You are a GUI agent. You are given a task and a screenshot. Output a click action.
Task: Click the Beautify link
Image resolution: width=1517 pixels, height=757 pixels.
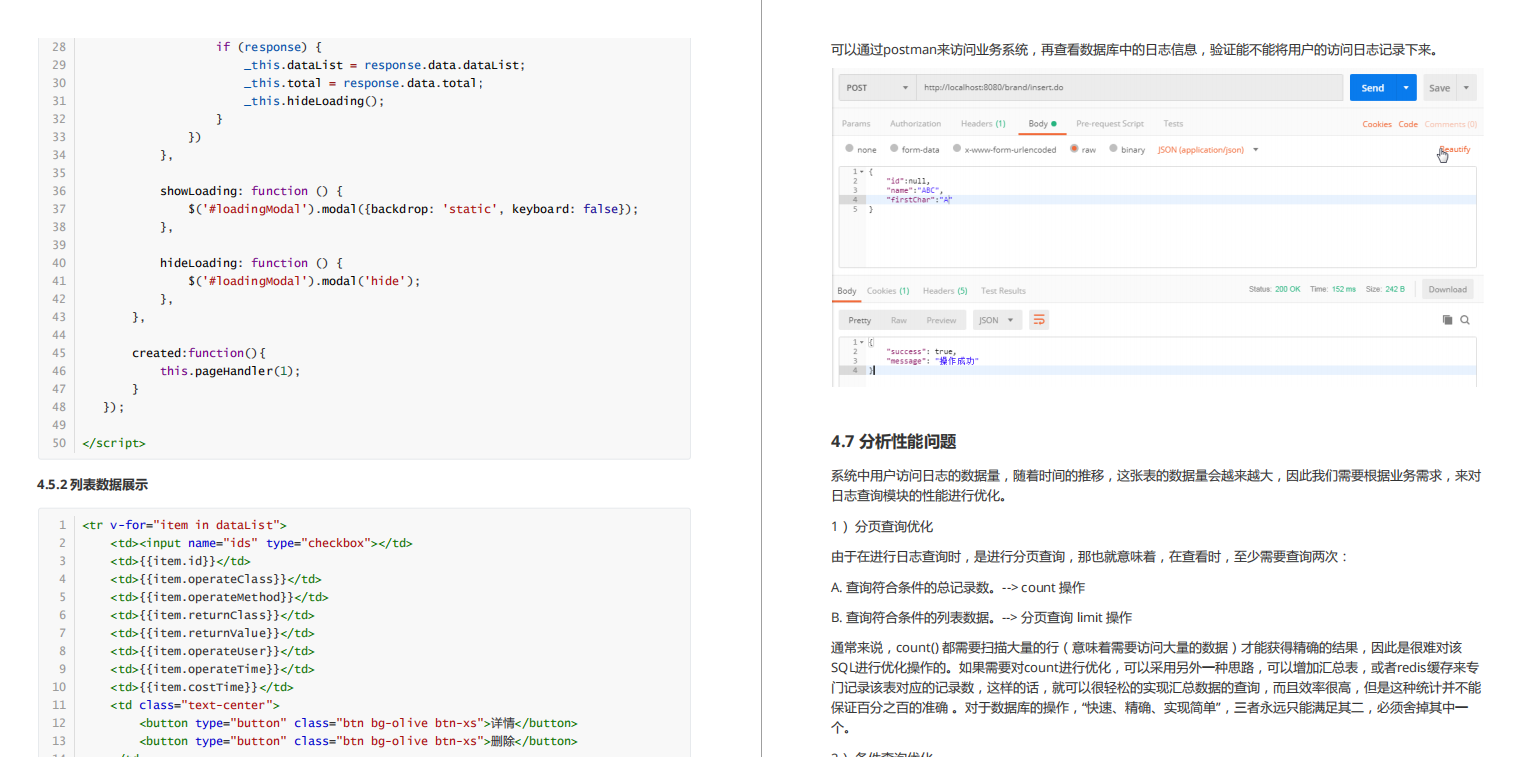1455,149
